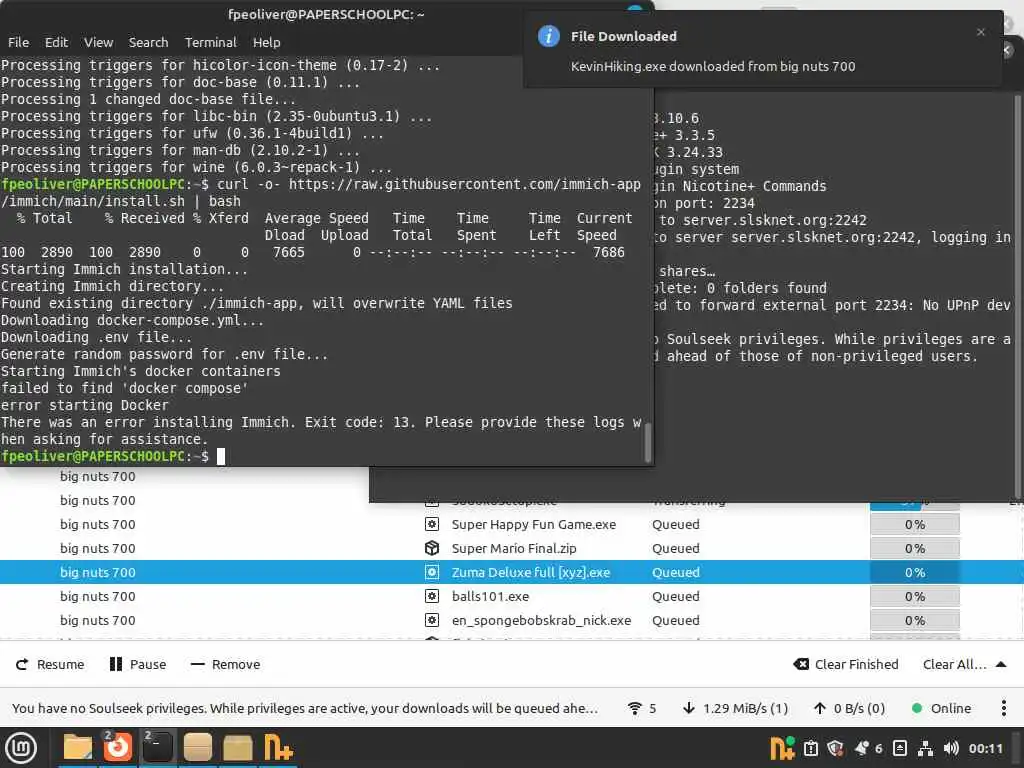This screenshot has height=768, width=1024.
Task: Click the Clear Finished button
Action: pos(846,664)
